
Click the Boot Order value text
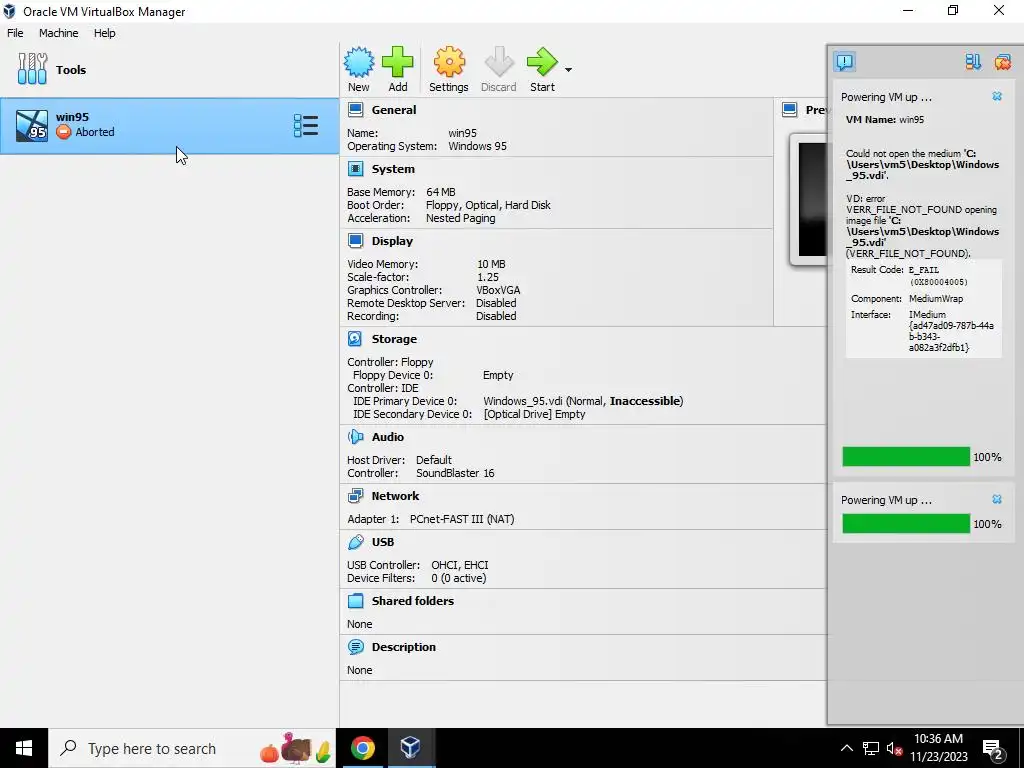coord(488,205)
